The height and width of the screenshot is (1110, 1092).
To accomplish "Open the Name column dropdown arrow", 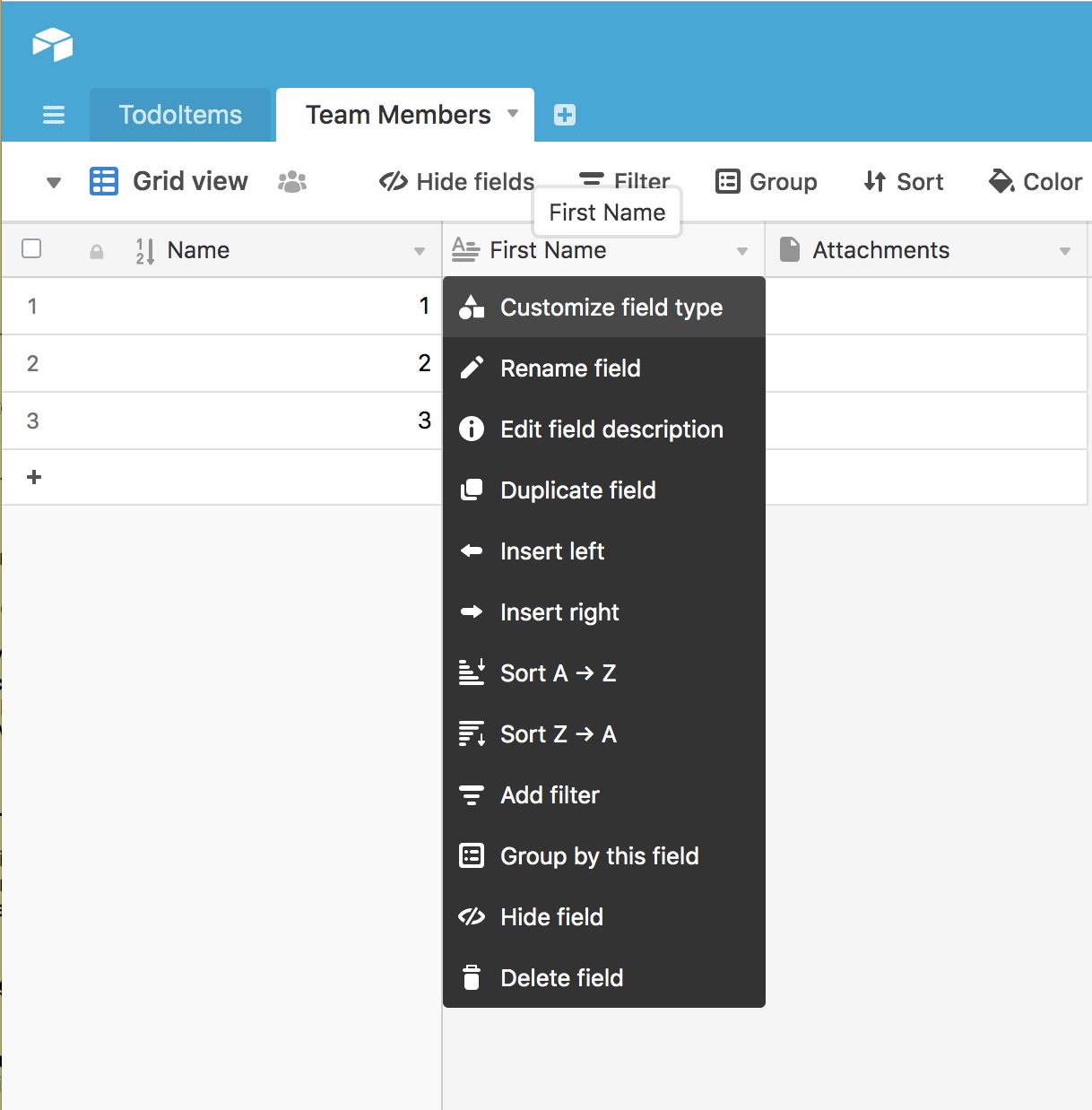I will pyautogui.click(x=420, y=251).
